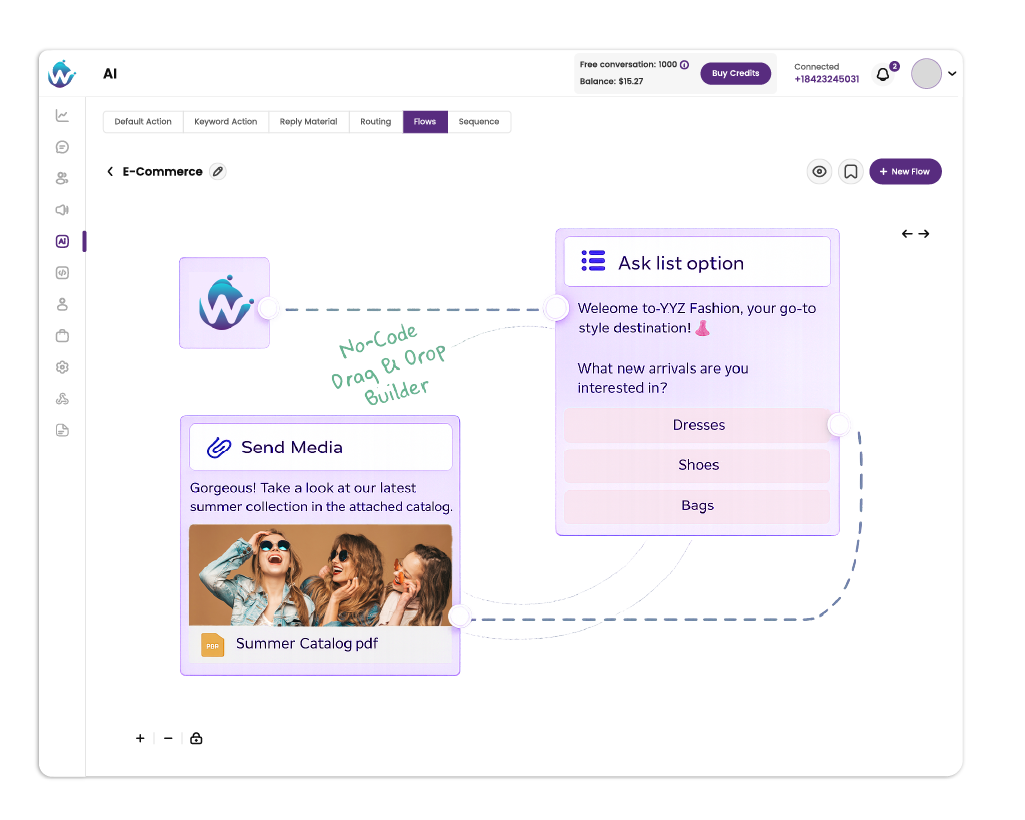This screenshot has height=820, width=1025.
Task: Click the Buy Credits button
Action: click(x=735, y=73)
